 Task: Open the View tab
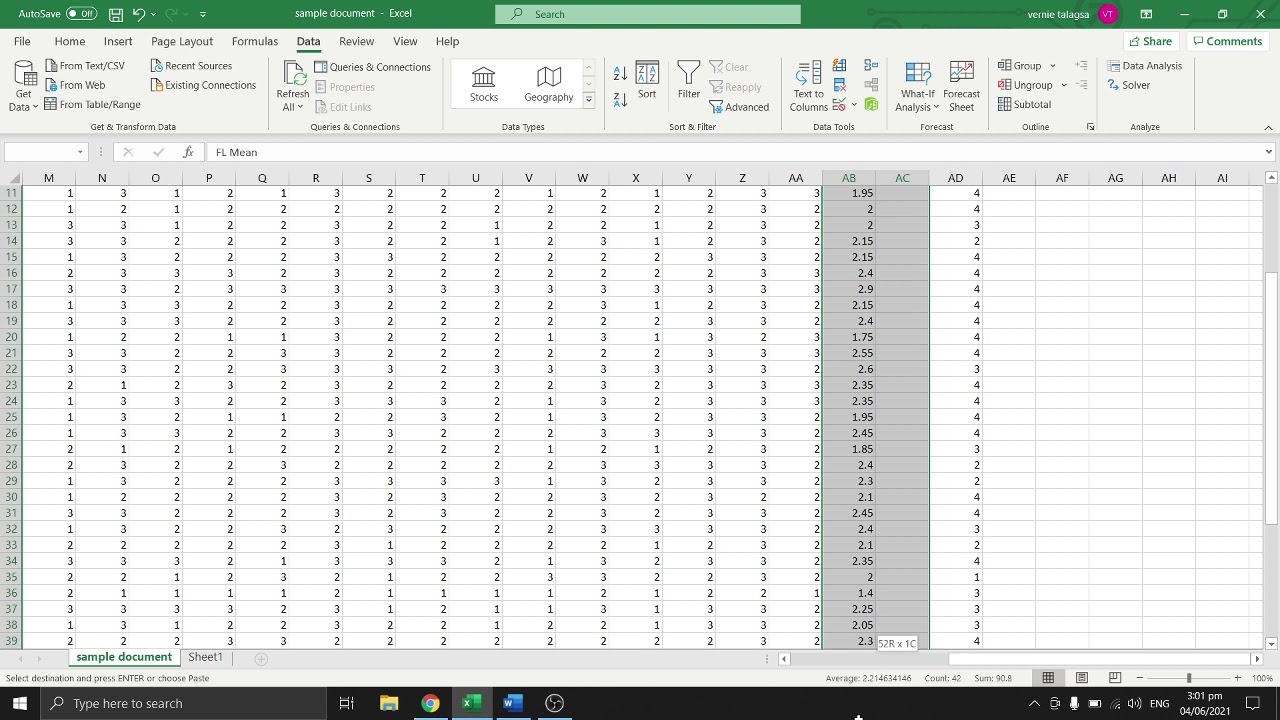(405, 41)
